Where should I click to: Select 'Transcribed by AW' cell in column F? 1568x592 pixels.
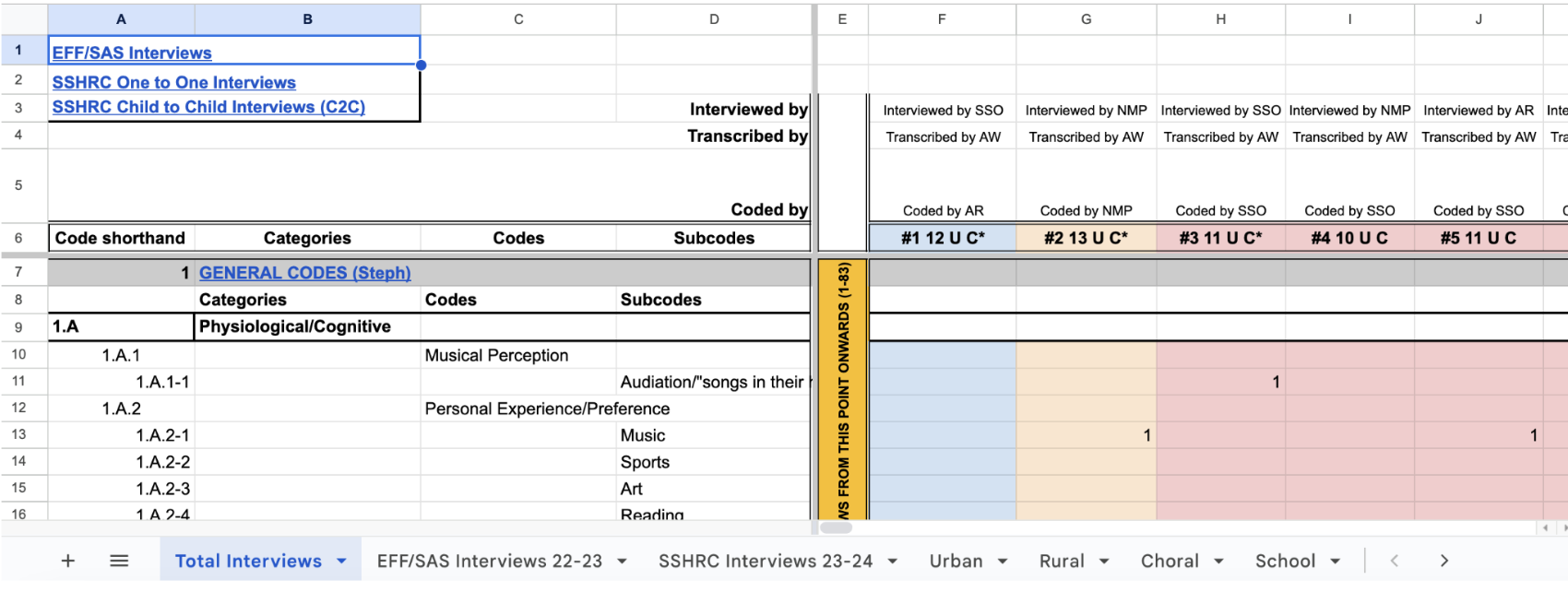tap(943, 136)
